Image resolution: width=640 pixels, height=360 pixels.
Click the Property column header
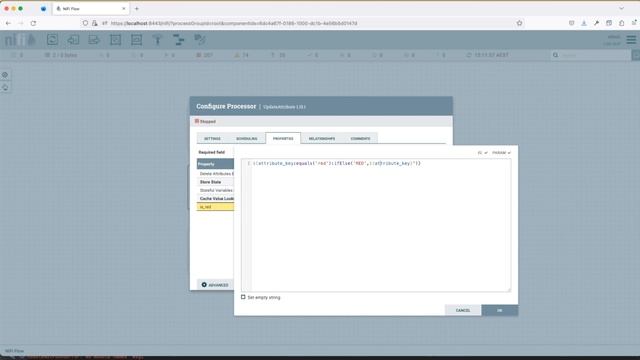[x=215, y=164]
